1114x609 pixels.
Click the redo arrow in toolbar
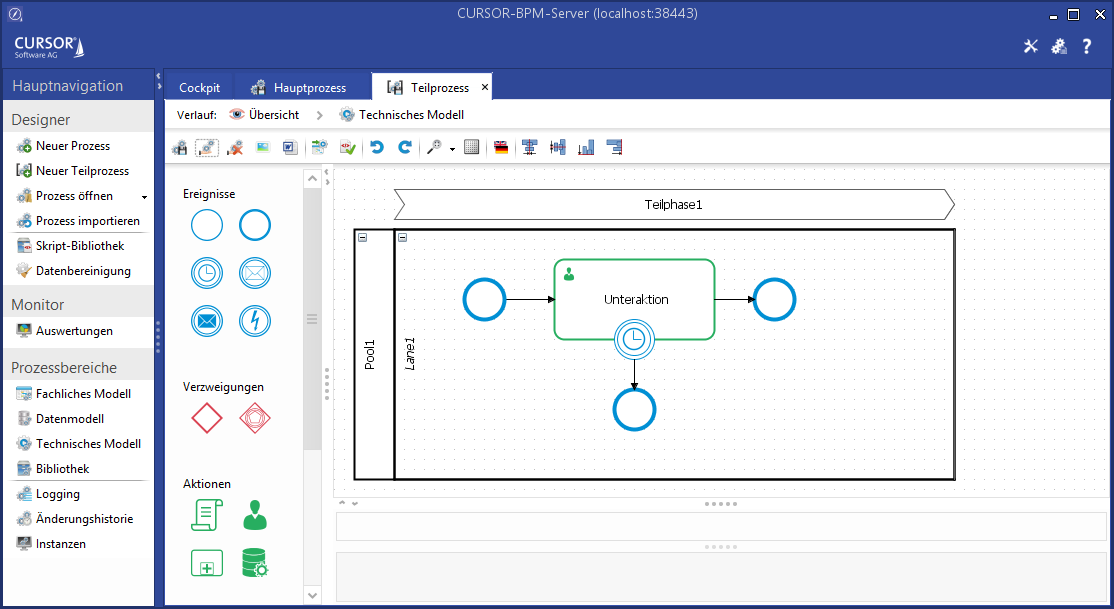(x=405, y=147)
